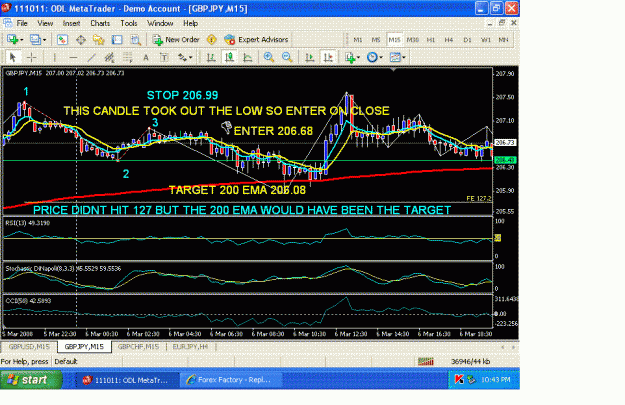Show the Terminal window icon

coord(117,39)
